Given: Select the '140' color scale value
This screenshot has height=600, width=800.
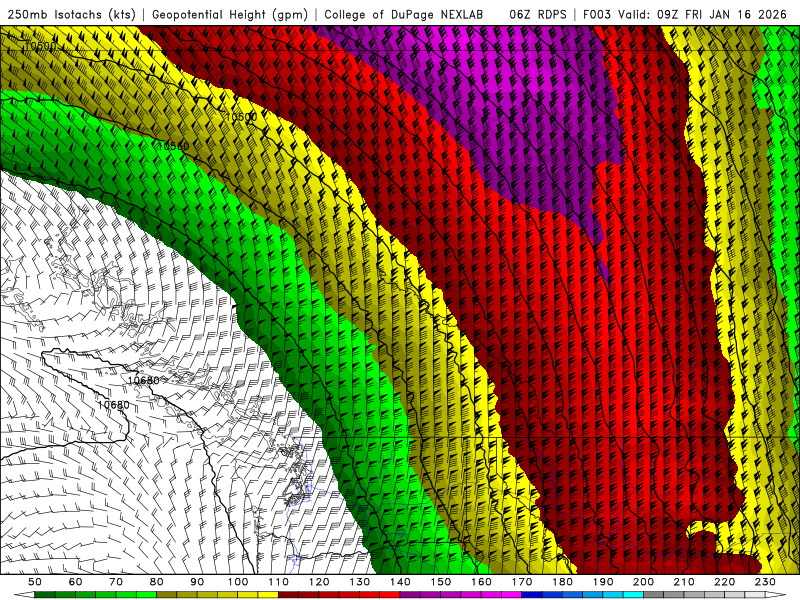Looking at the screenshot, I should click(x=400, y=582).
